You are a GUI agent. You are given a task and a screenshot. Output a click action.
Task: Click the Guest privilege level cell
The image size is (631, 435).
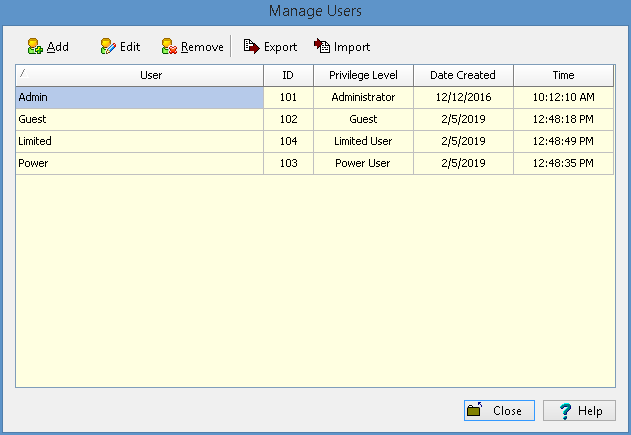point(363,120)
